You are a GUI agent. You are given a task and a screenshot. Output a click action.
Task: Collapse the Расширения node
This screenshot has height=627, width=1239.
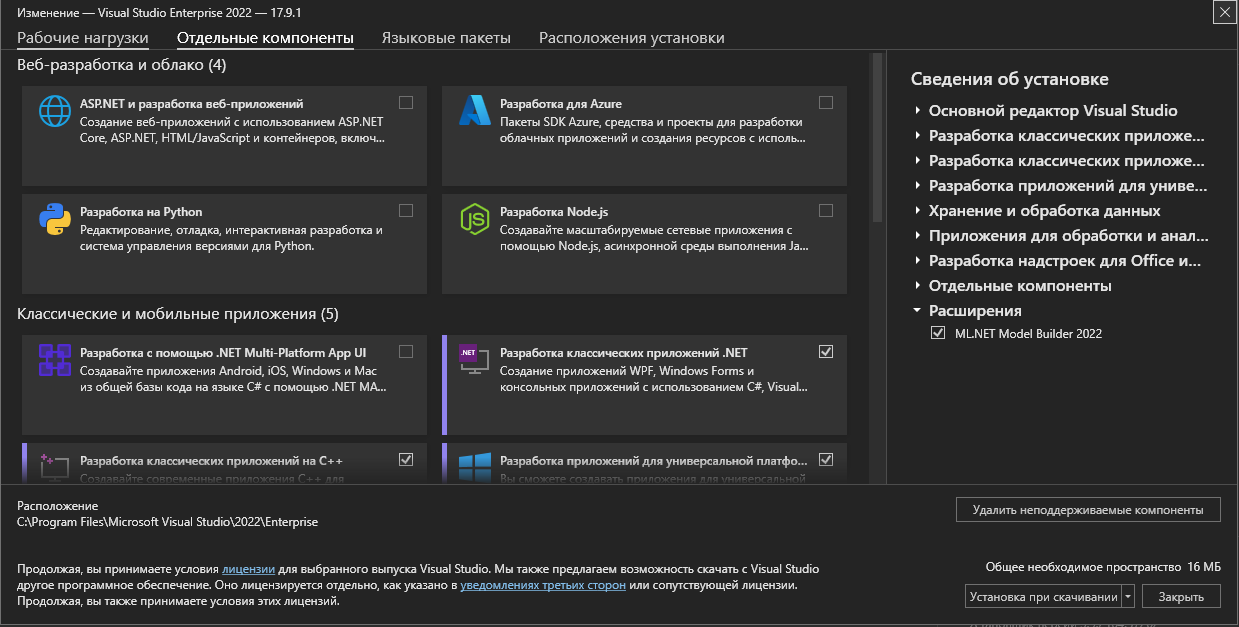coord(917,311)
